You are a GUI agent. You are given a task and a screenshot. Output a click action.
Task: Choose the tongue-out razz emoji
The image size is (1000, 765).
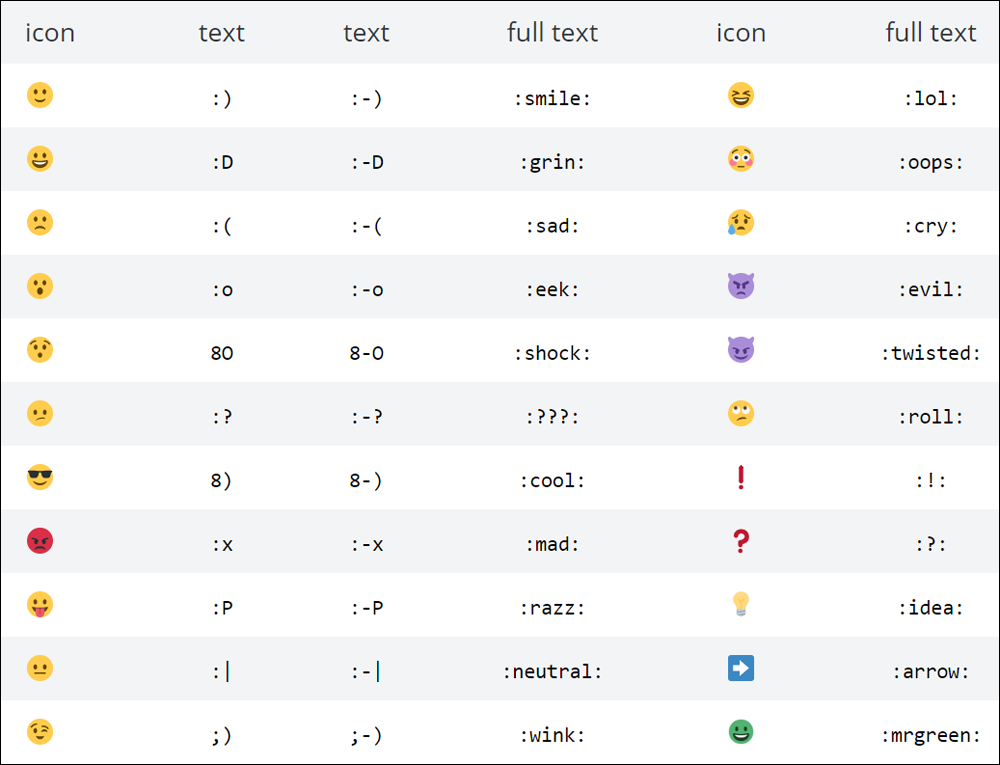point(40,605)
